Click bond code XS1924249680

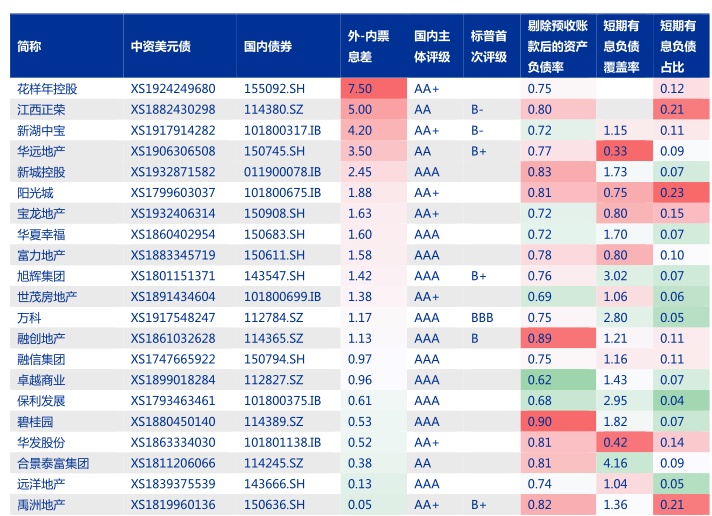[x=173, y=89]
